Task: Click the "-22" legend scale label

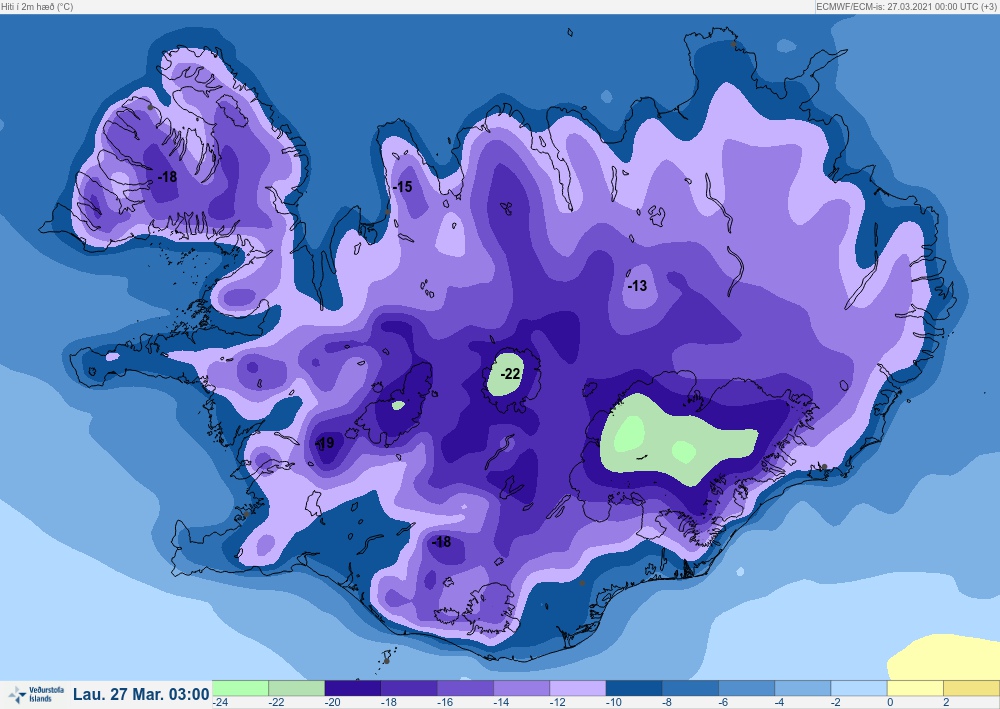Action: [x=277, y=703]
